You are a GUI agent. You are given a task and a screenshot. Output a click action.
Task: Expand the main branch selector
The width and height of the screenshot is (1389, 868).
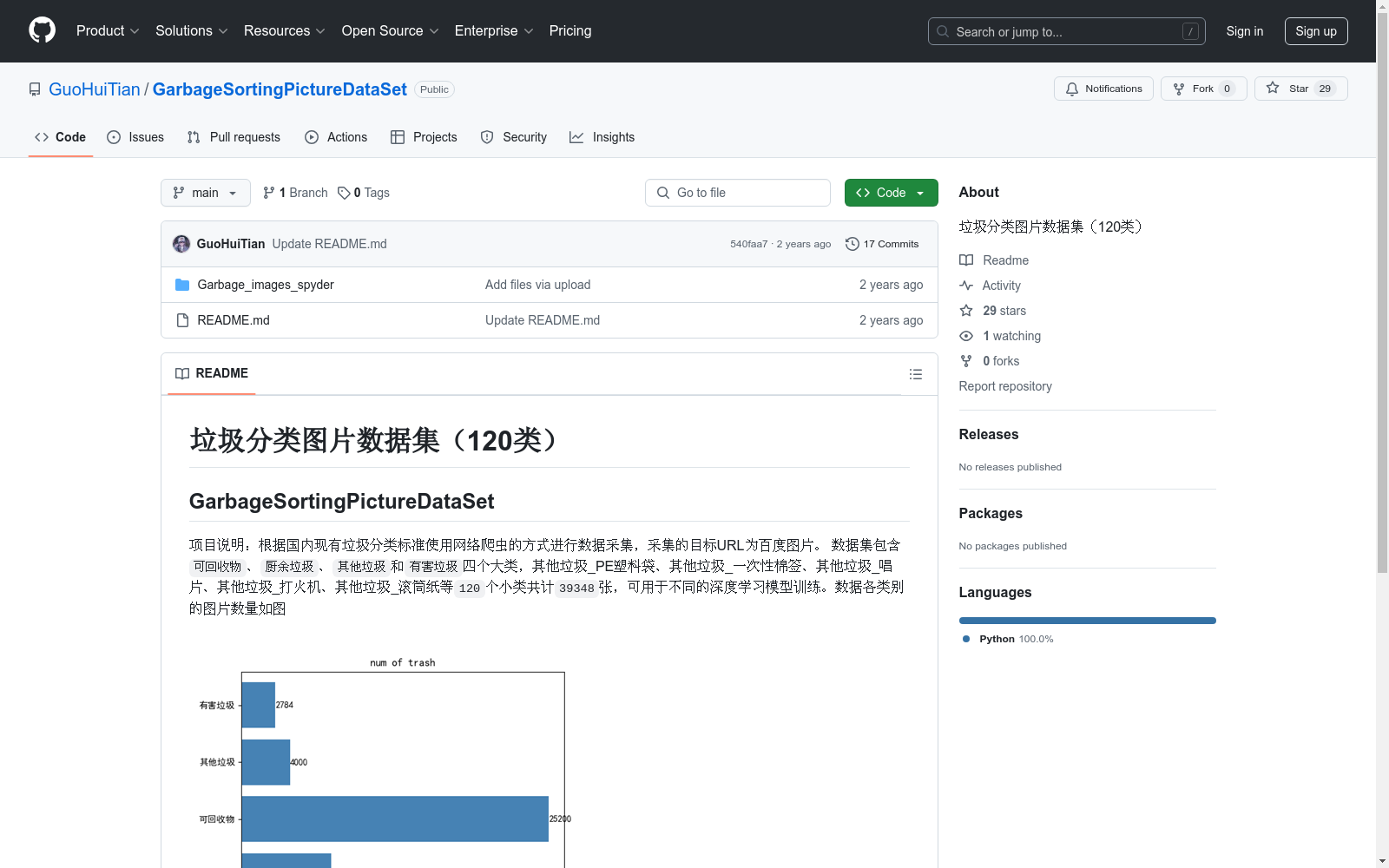tap(205, 193)
